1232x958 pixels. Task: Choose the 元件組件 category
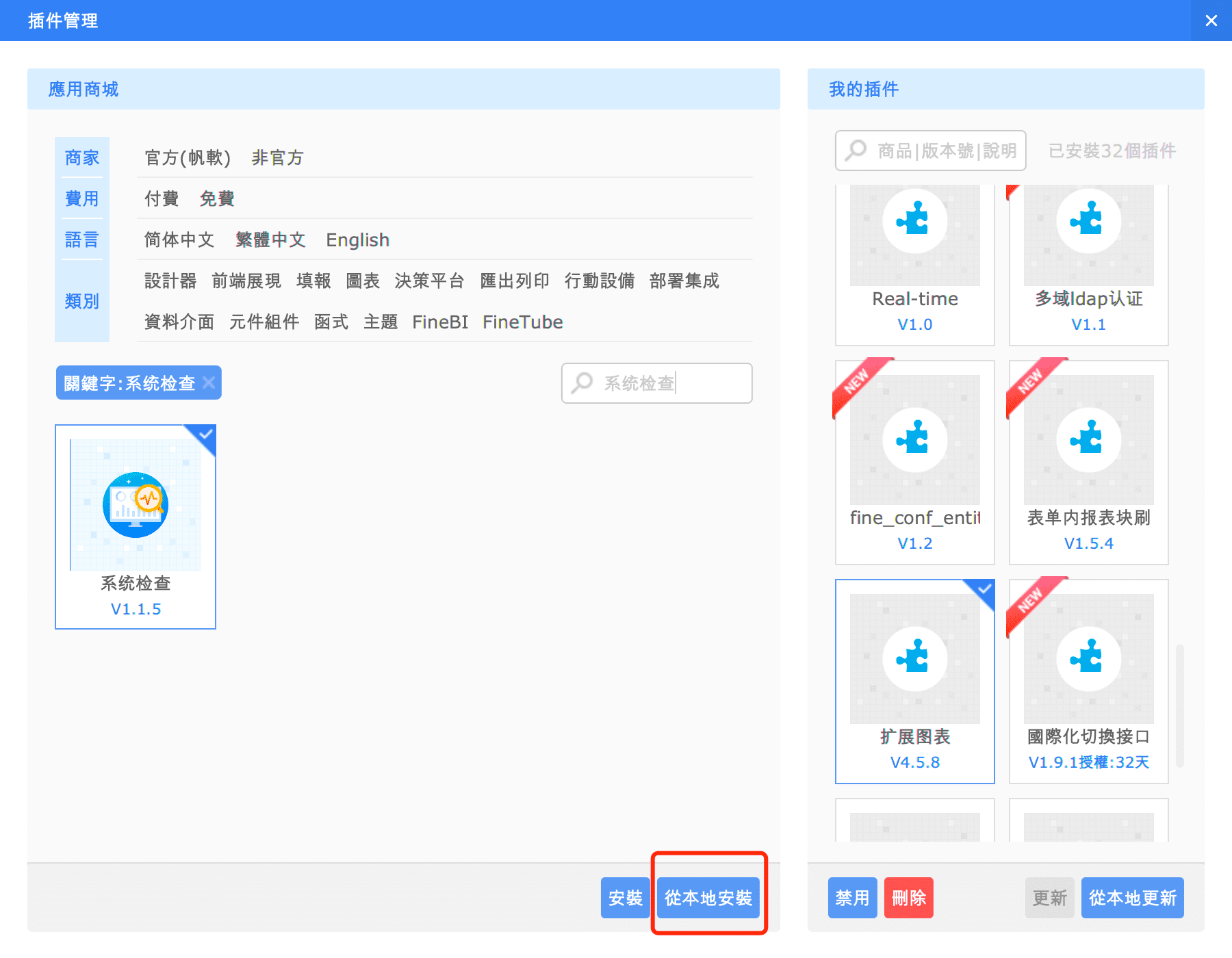264,322
